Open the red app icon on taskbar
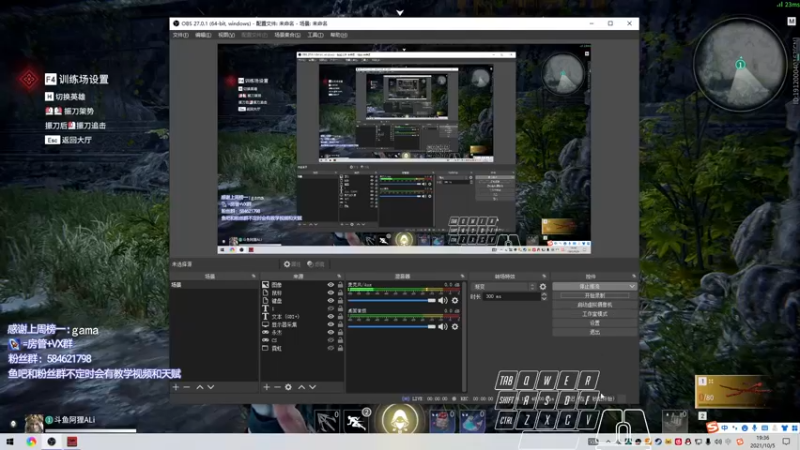Image resolution: width=800 pixels, height=450 pixels. (x=72, y=441)
